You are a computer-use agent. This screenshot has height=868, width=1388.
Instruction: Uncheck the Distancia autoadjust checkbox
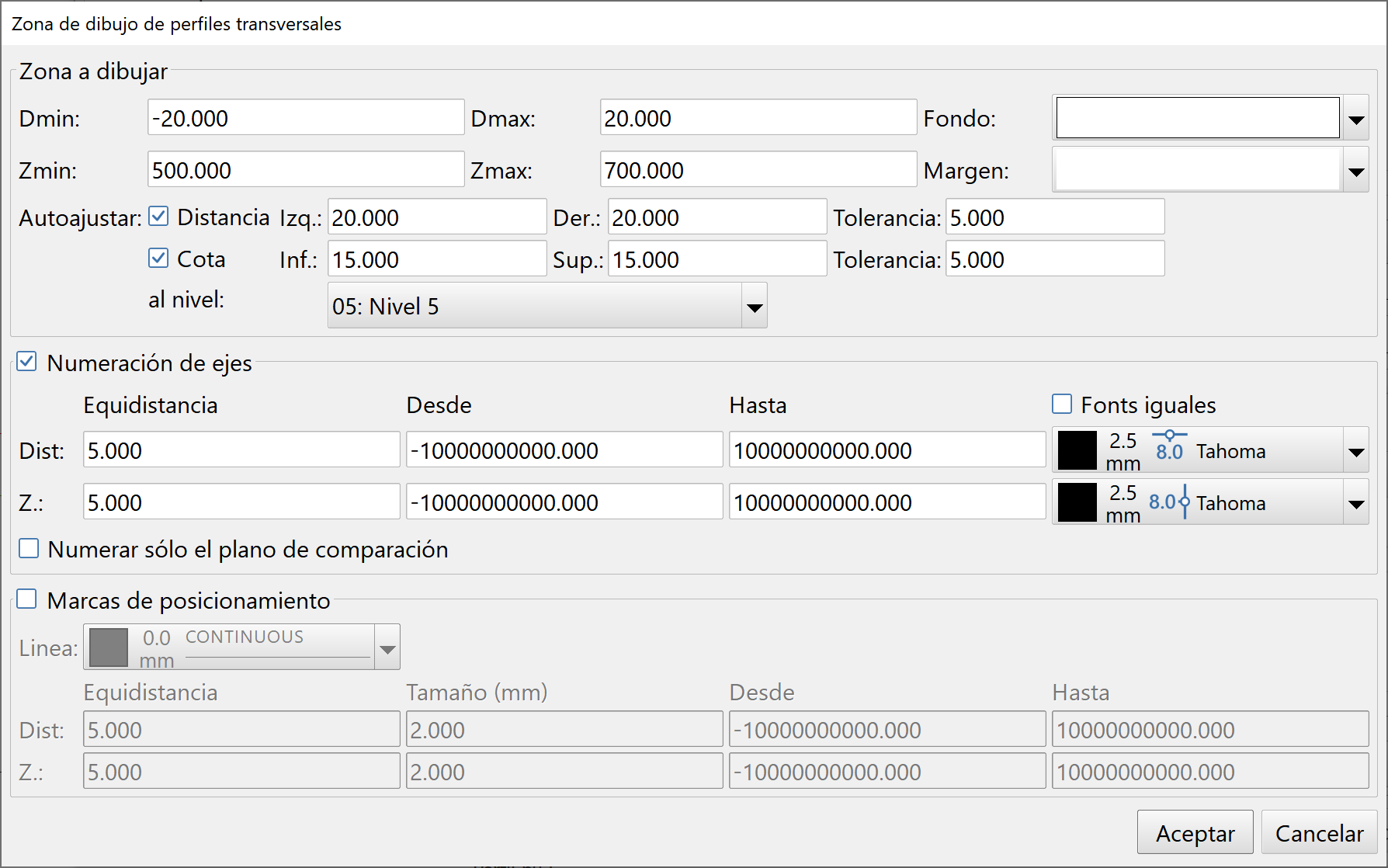pyautogui.click(x=158, y=217)
